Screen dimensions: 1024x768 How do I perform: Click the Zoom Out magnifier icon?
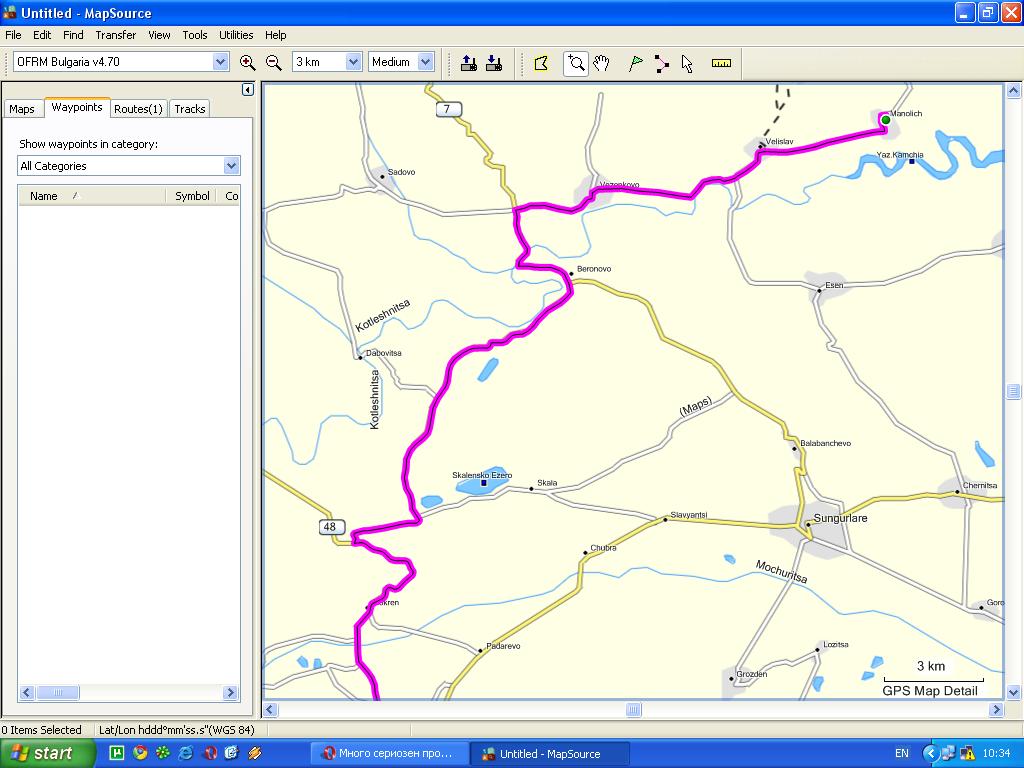(x=274, y=63)
